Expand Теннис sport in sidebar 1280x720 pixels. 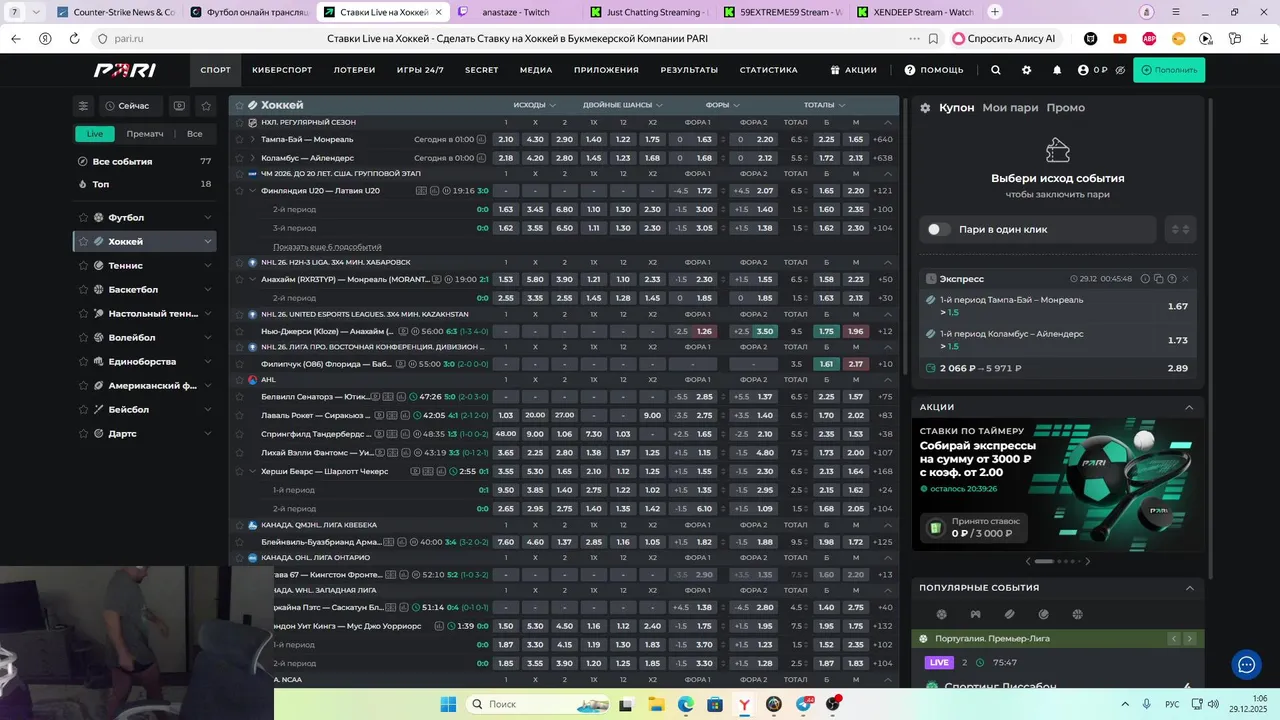tap(207, 265)
